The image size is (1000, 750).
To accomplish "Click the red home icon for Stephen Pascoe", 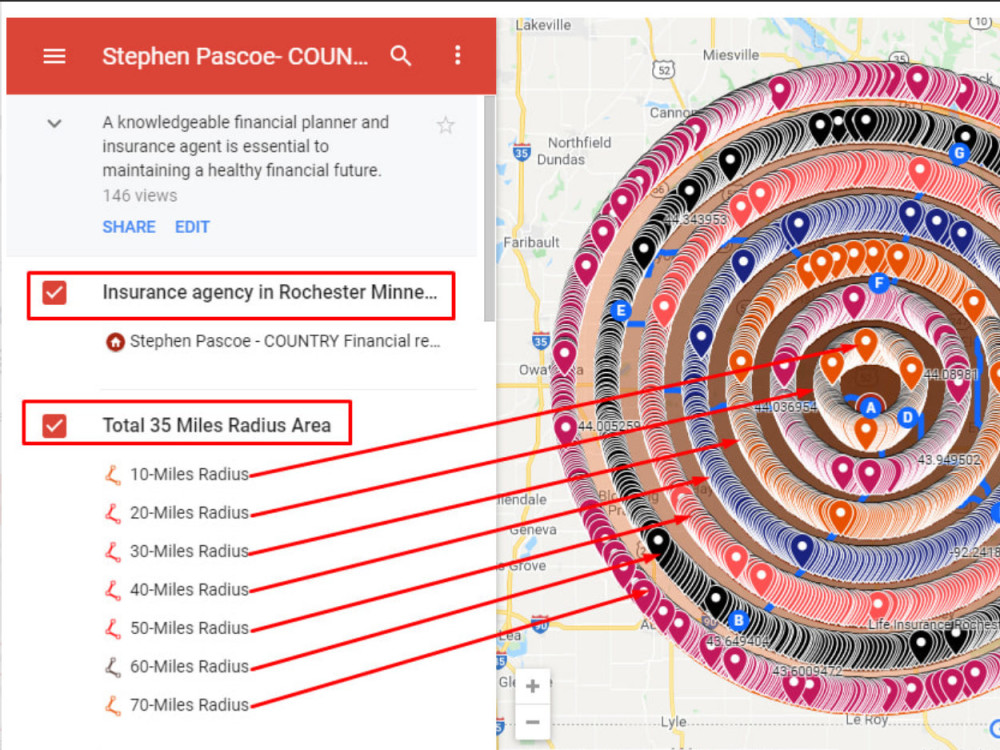I will pyautogui.click(x=115, y=342).
